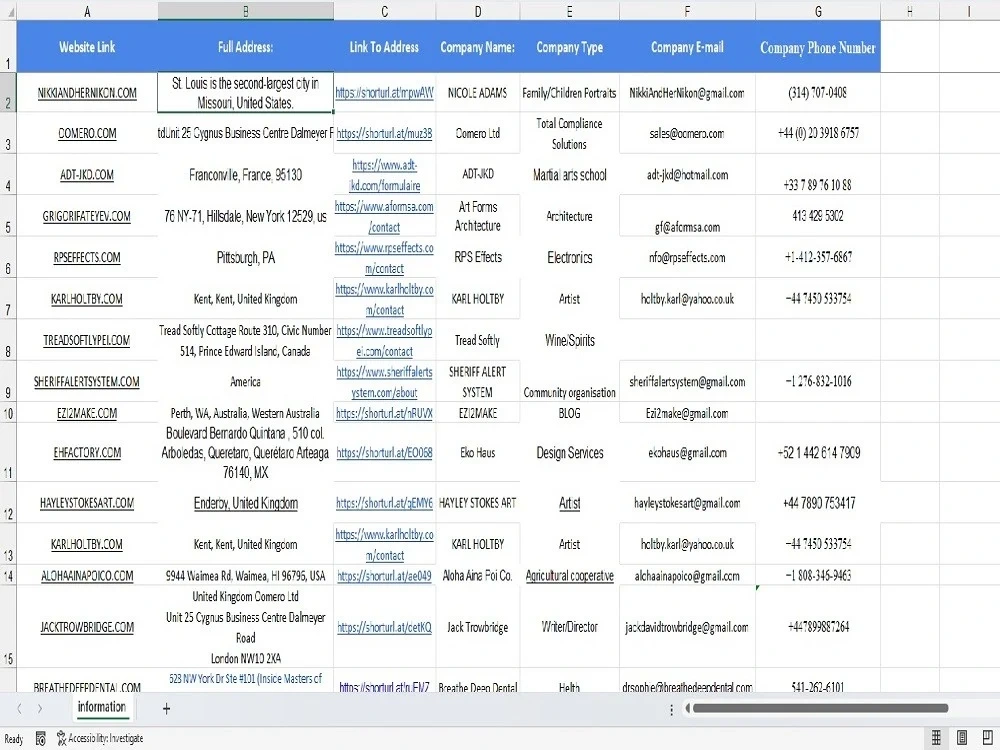Open COMERO.COM website link
This screenshot has width=1000, height=750.
coord(87,133)
